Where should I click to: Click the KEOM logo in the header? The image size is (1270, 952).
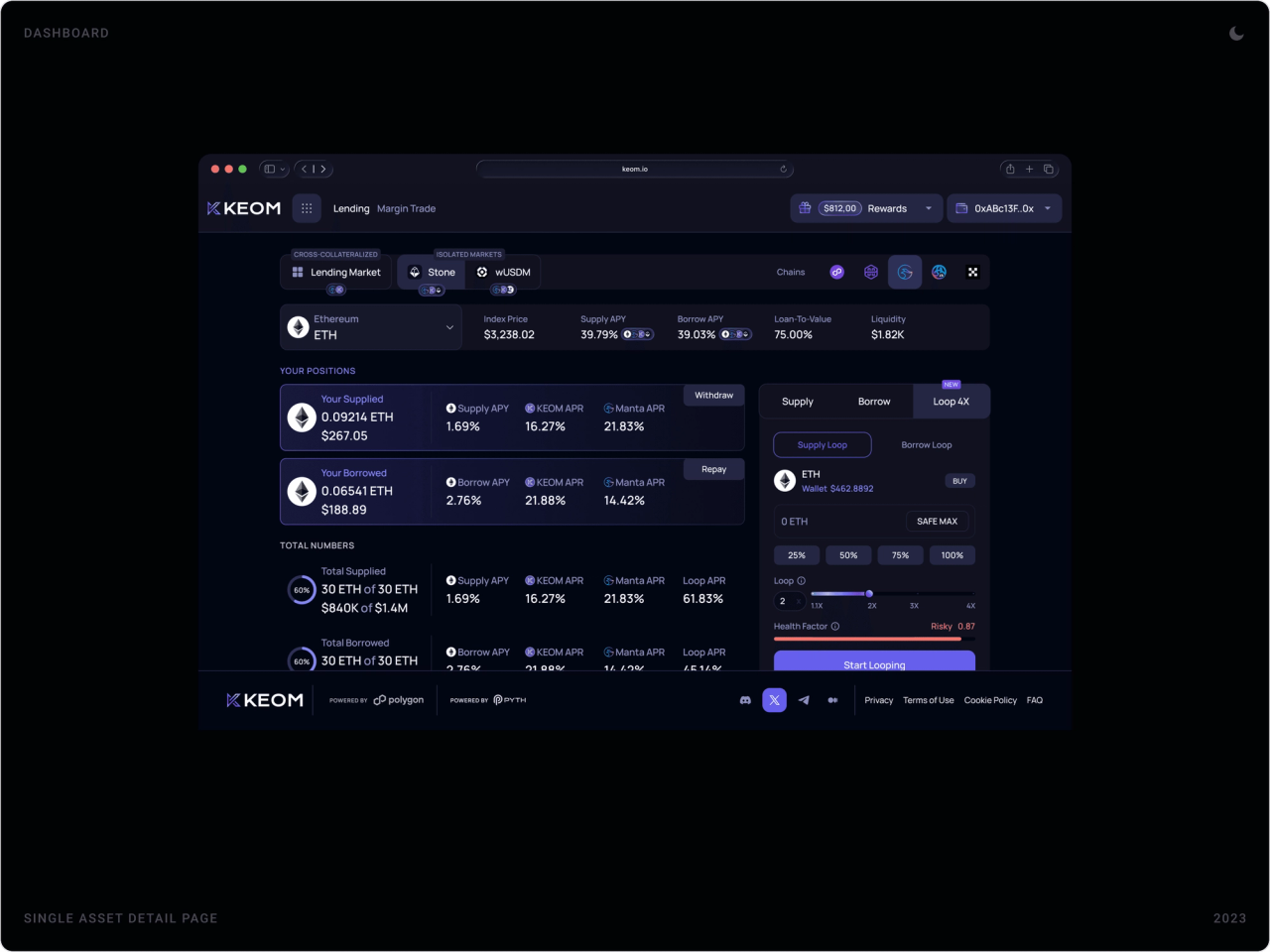[x=244, y=208]
